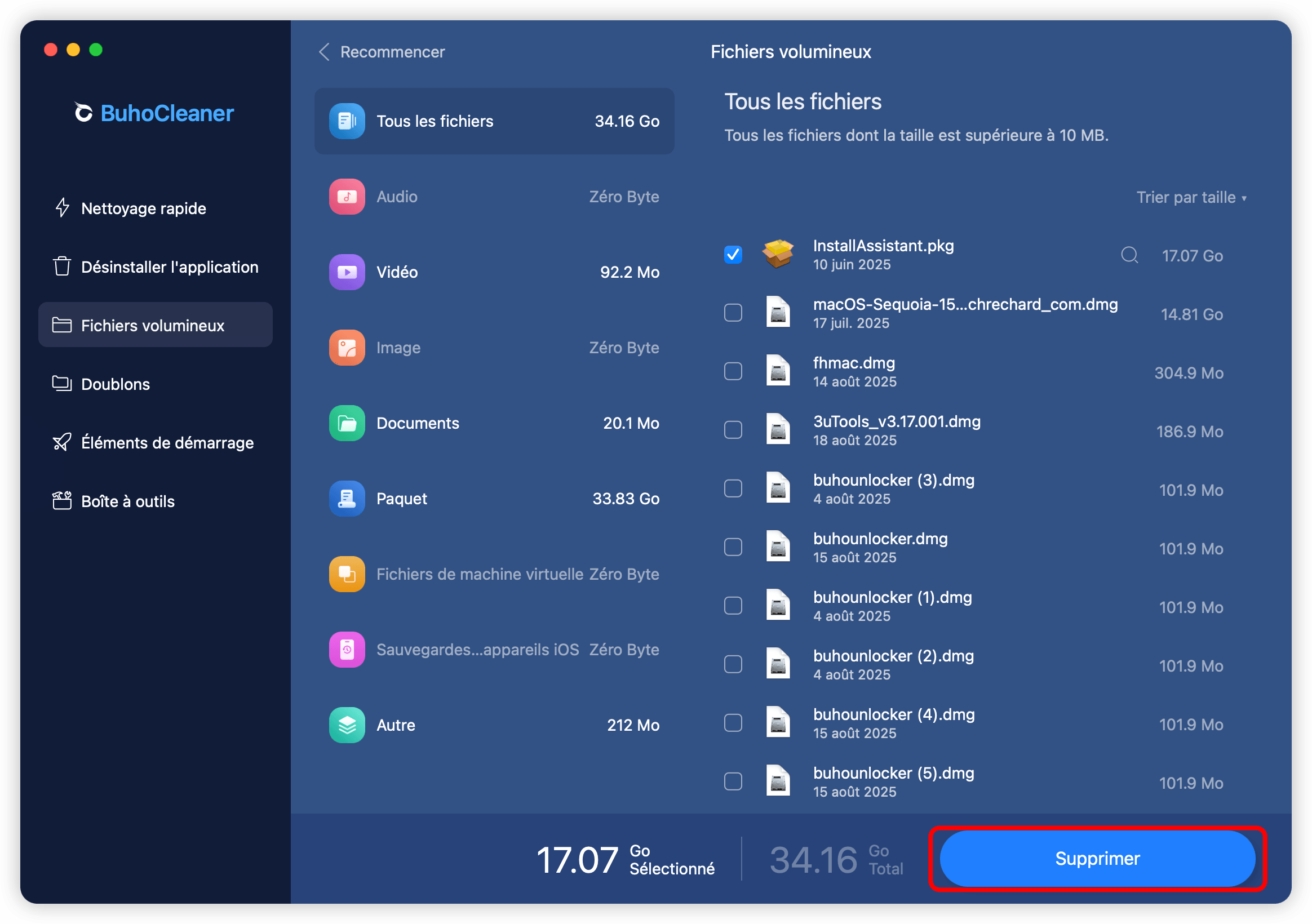Tick the fhmac.dmg checkbox

pos(733,371)
